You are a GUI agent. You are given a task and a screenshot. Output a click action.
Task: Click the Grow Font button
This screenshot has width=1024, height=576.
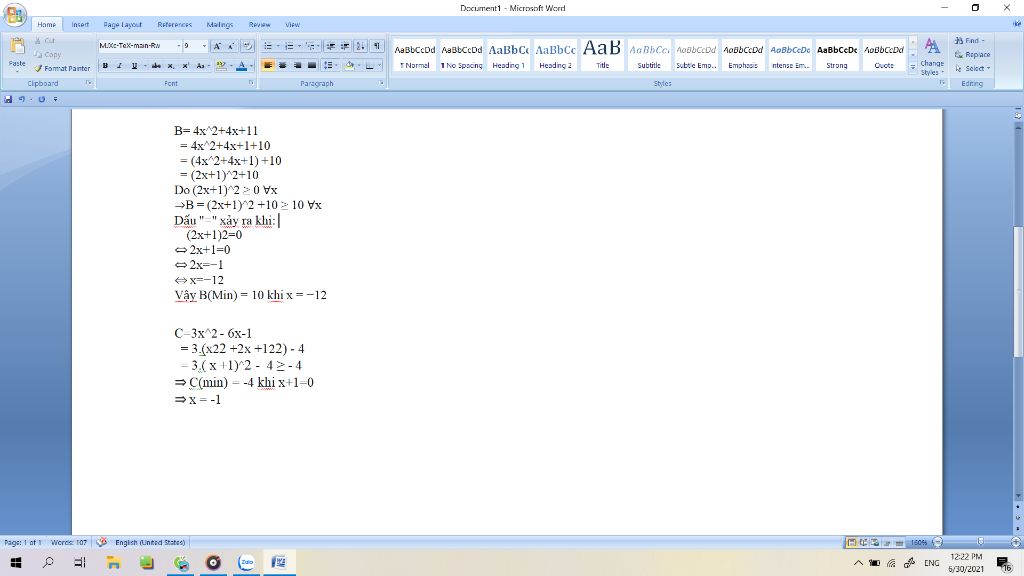click(217, 46)
